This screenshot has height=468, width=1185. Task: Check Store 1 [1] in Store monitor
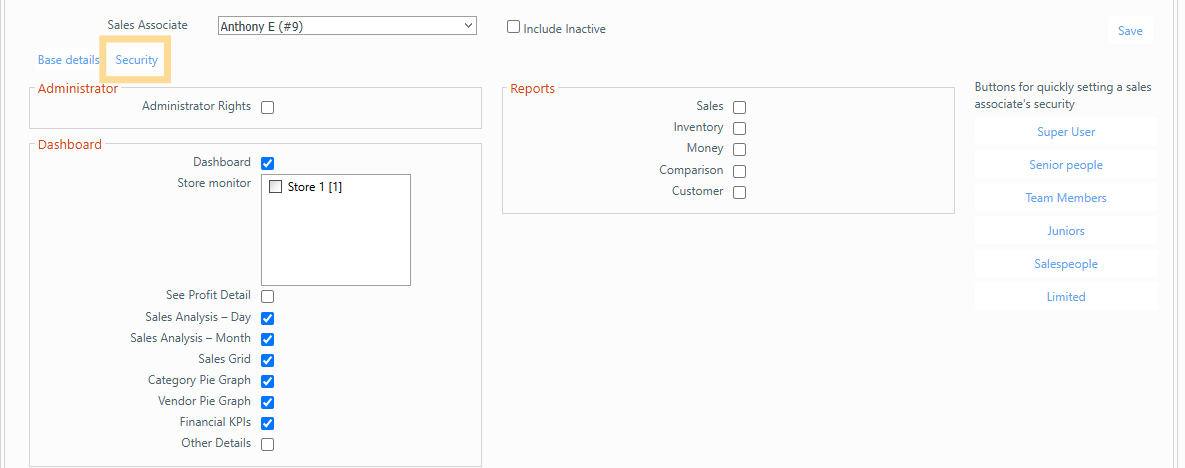coord(276,187)
